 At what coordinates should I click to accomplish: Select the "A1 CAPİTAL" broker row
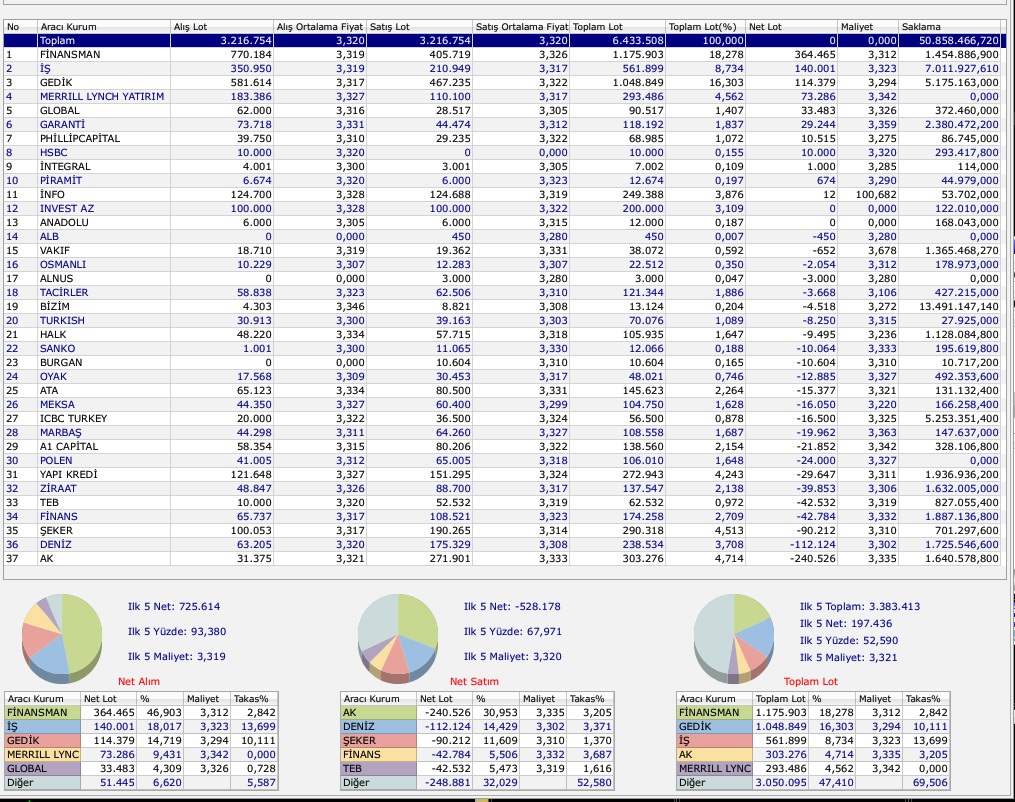point(502,447)
